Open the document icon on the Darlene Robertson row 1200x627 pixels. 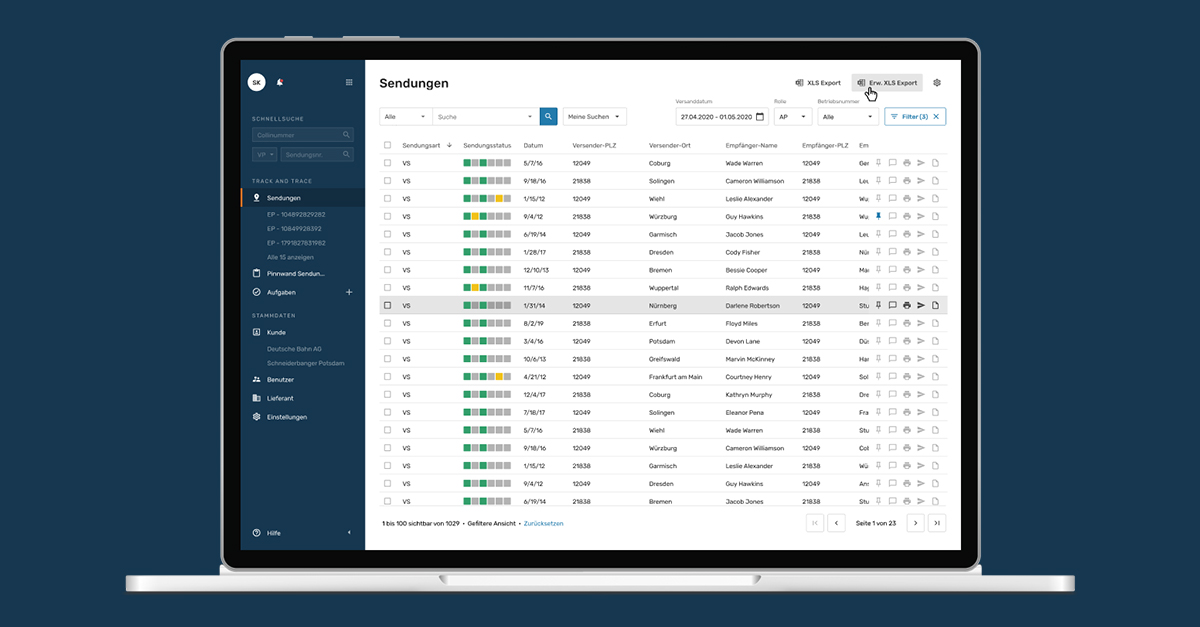pos(935,305)
